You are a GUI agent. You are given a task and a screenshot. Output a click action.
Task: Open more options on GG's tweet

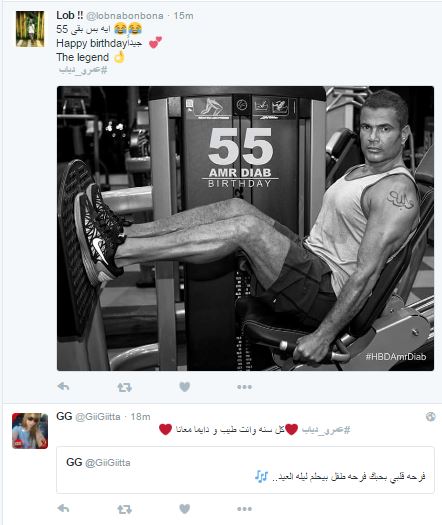tap(244, 509)
